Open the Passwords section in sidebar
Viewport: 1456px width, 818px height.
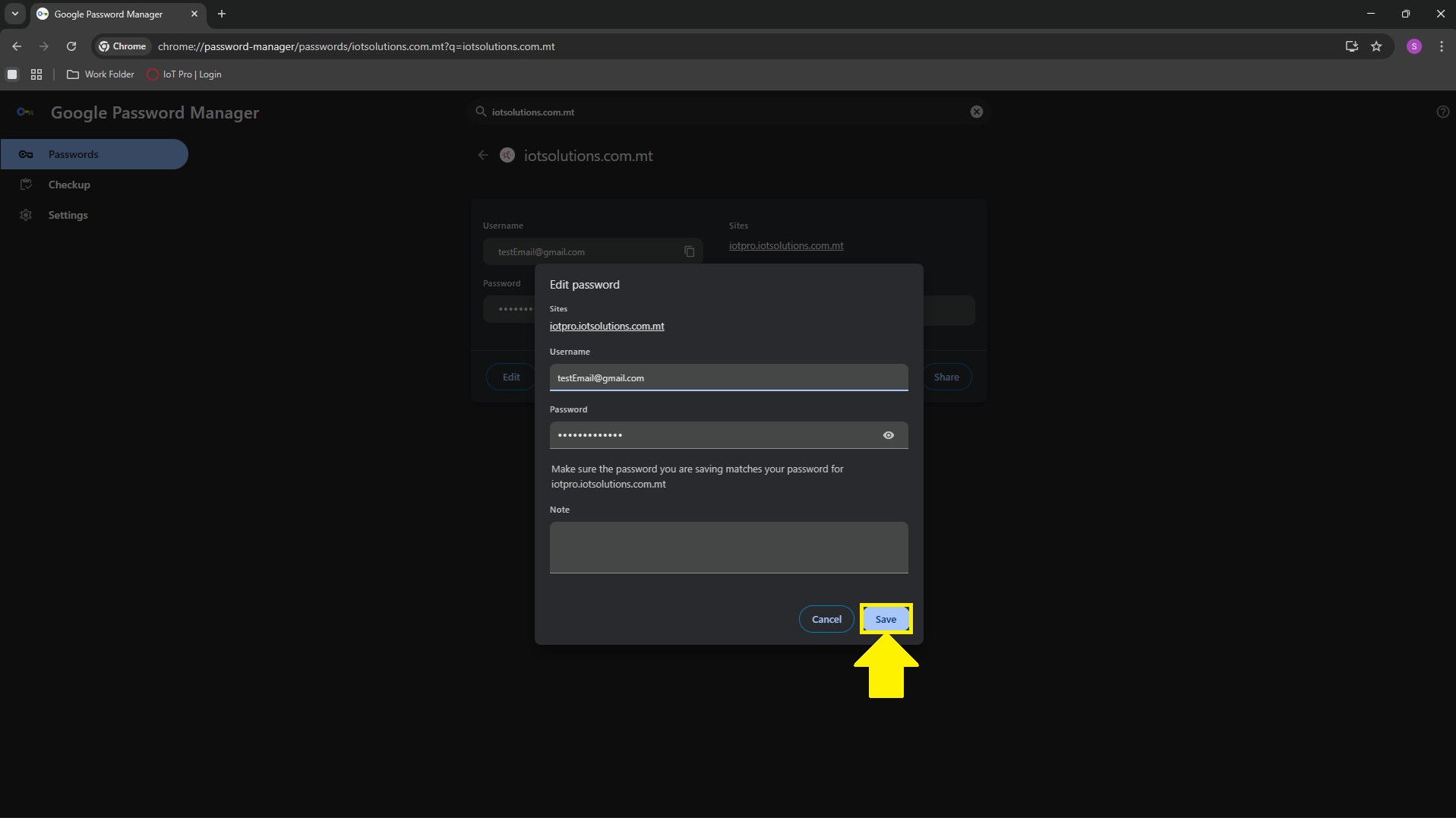pos(94,154)
